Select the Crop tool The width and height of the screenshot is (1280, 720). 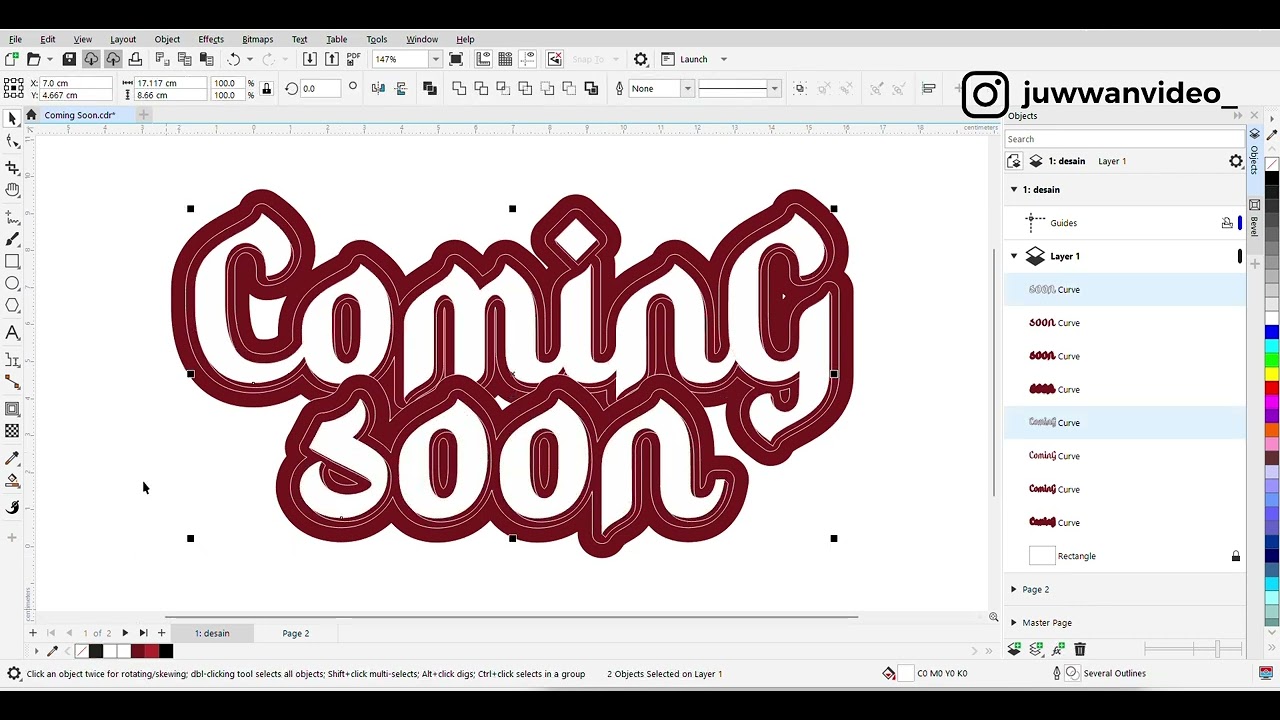pyautogui.click(x=12, y=167)
